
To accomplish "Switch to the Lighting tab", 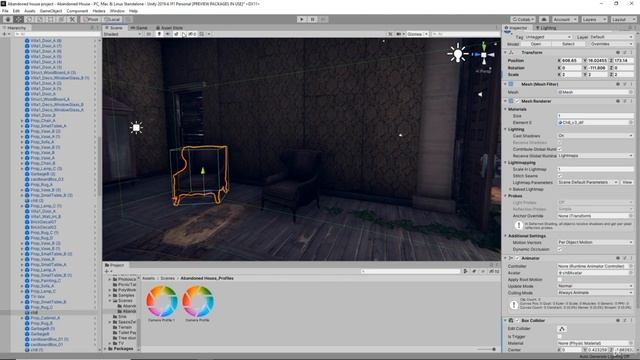I will pyautogui.click(x=546, y=28).
